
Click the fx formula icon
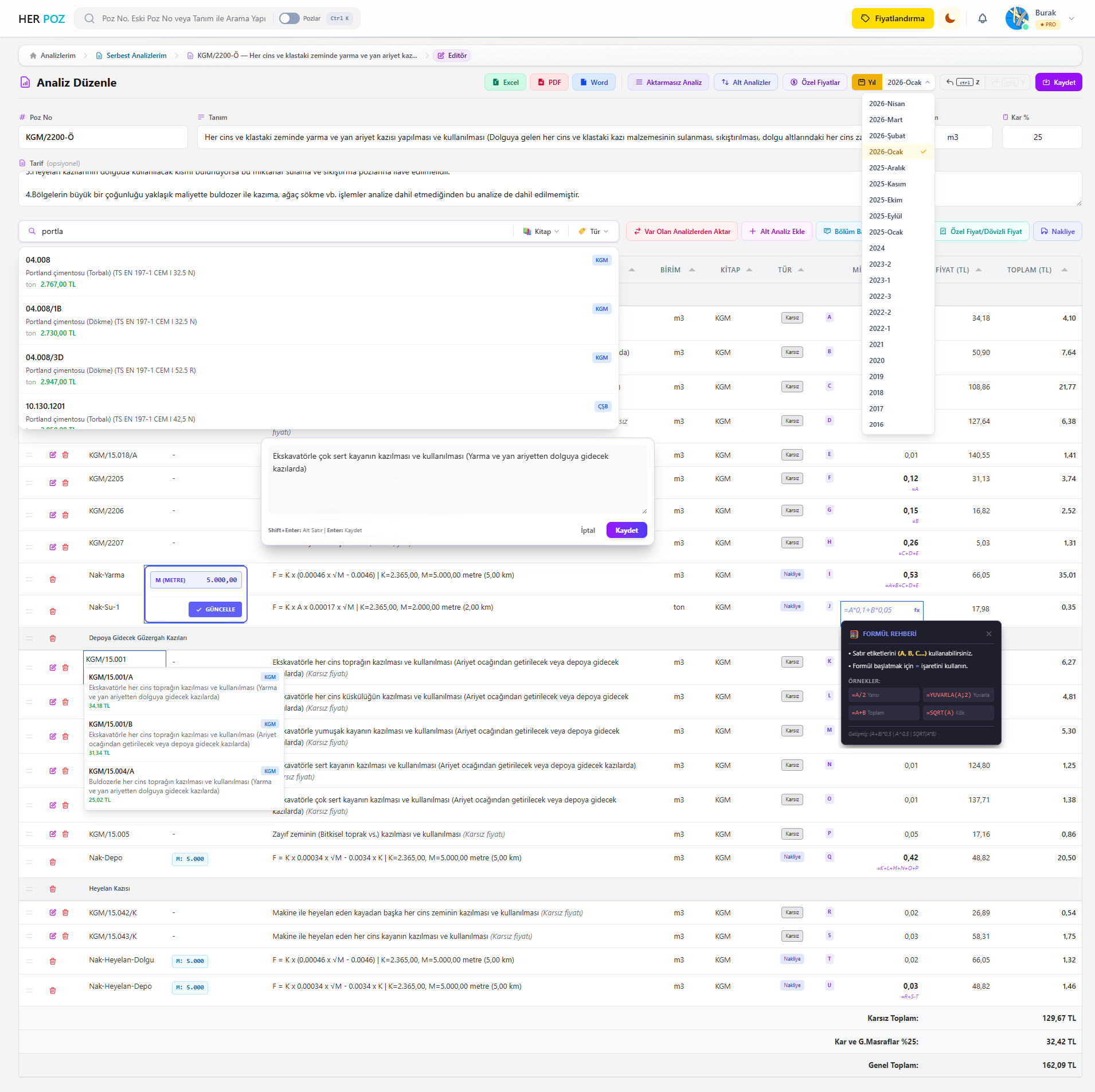(917, 610)
